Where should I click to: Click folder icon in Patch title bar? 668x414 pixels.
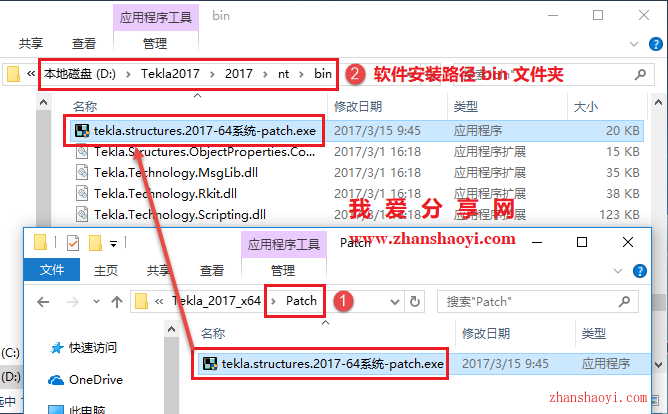click(x=40, y=242)
